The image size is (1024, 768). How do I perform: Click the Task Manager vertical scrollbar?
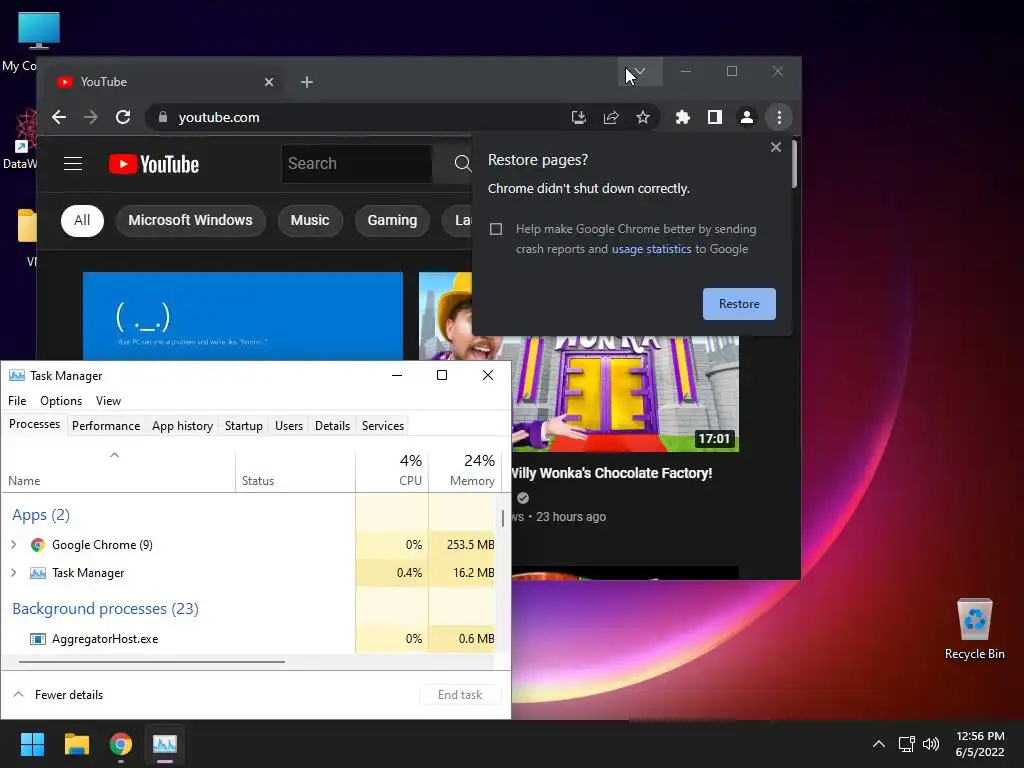503,518
